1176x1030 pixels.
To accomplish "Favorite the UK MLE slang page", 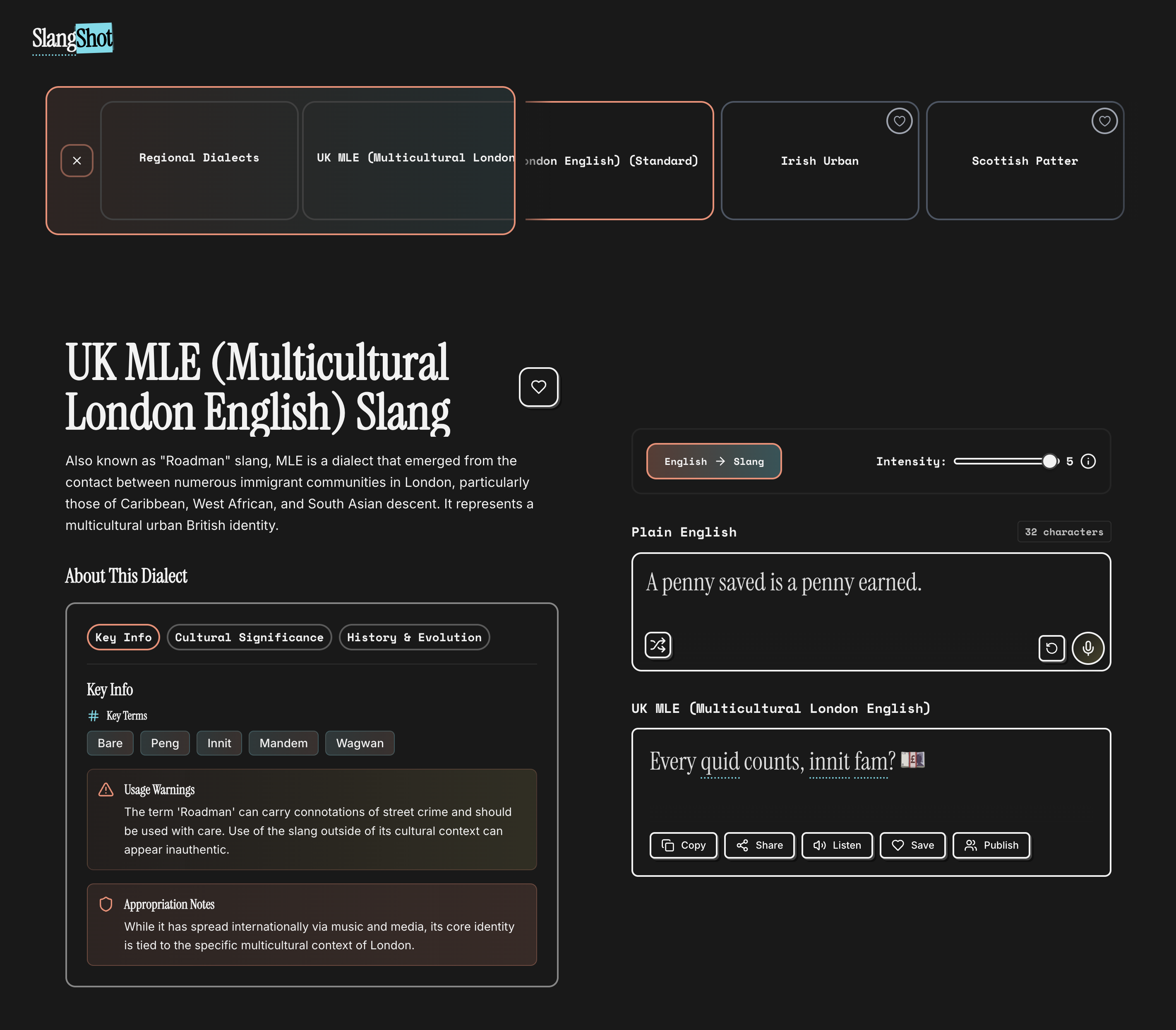I will 538,387.
